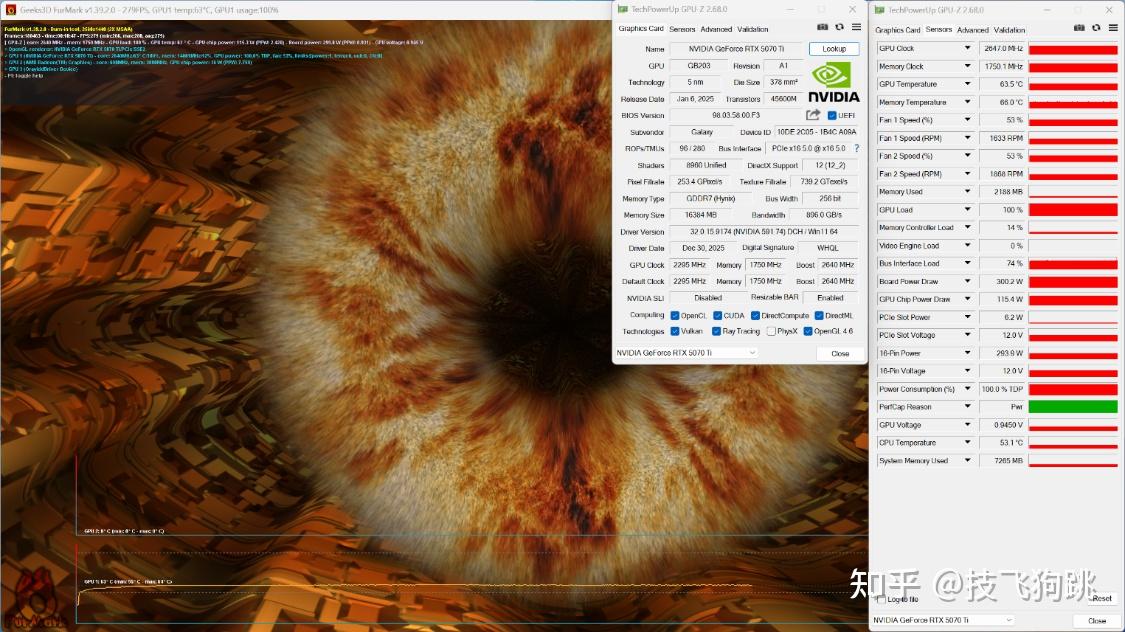Open the hamburger menu in Sensors window
Image resolution: width=1125 pixels, height=632 pixels.
1114,28
